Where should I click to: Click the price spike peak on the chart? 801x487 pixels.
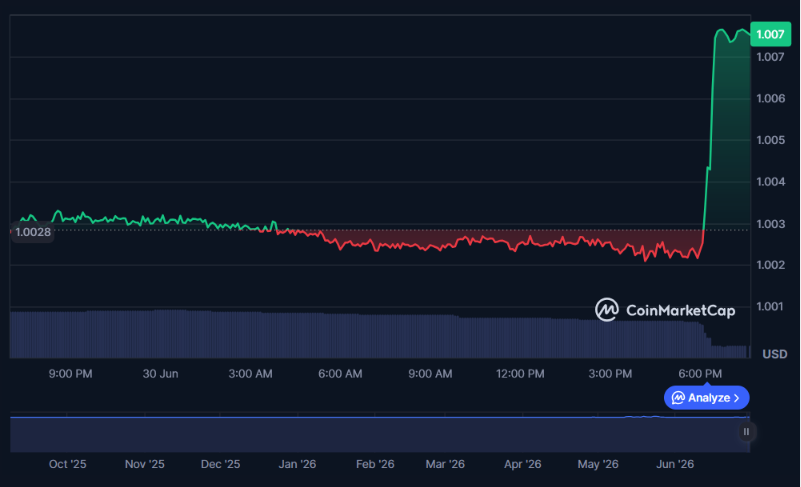721,31
